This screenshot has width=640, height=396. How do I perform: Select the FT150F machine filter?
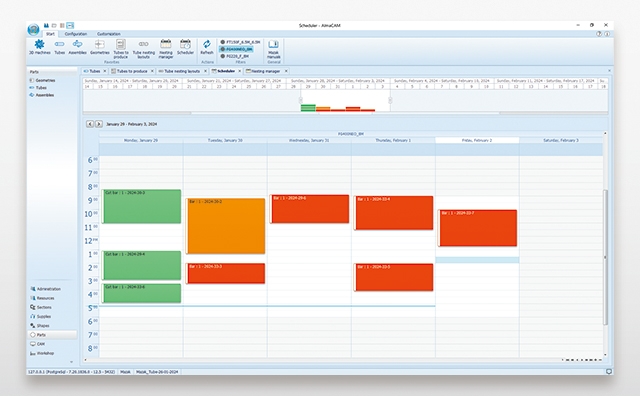[x=240, y=42]
